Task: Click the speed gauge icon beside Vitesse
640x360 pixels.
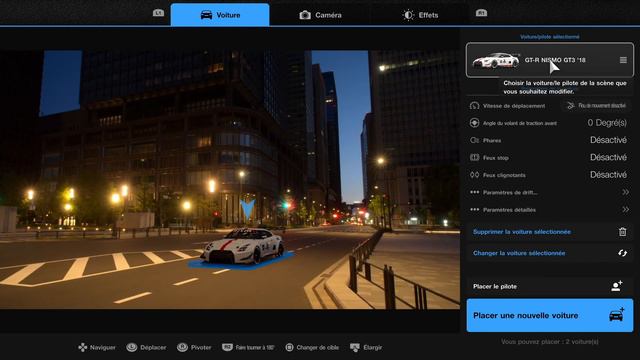Action: (474, 106)
